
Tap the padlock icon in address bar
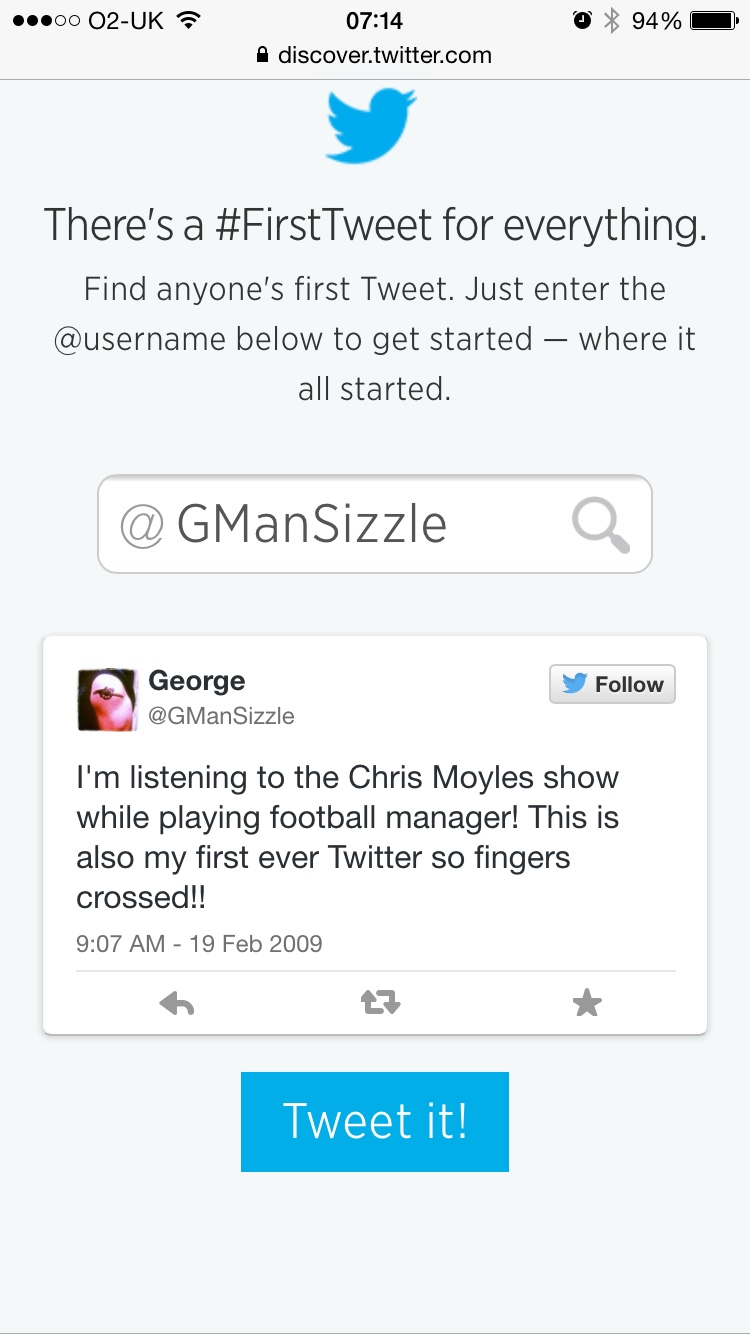263,56
